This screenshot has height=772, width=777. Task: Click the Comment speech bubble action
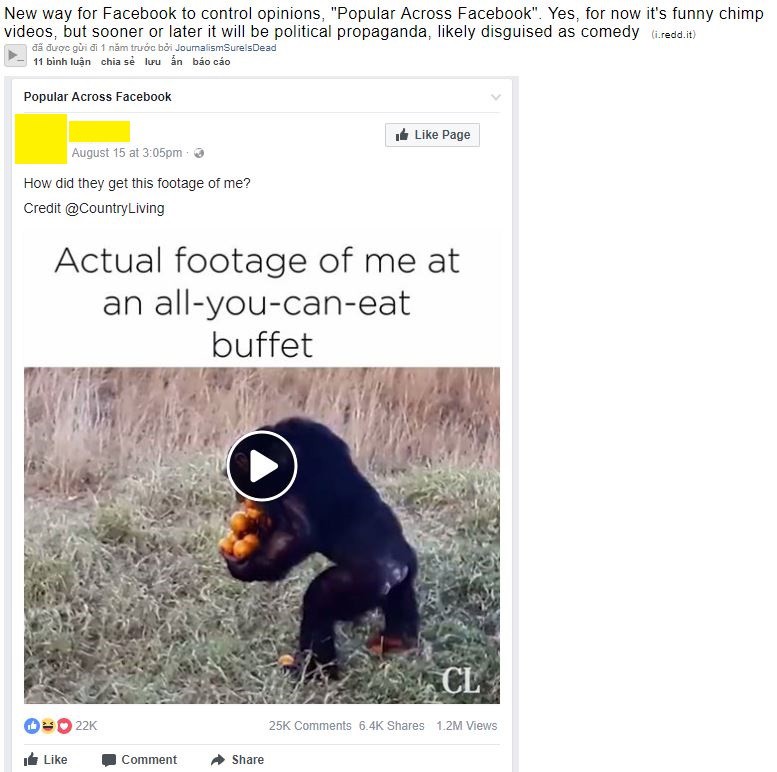tap(139, 760)
